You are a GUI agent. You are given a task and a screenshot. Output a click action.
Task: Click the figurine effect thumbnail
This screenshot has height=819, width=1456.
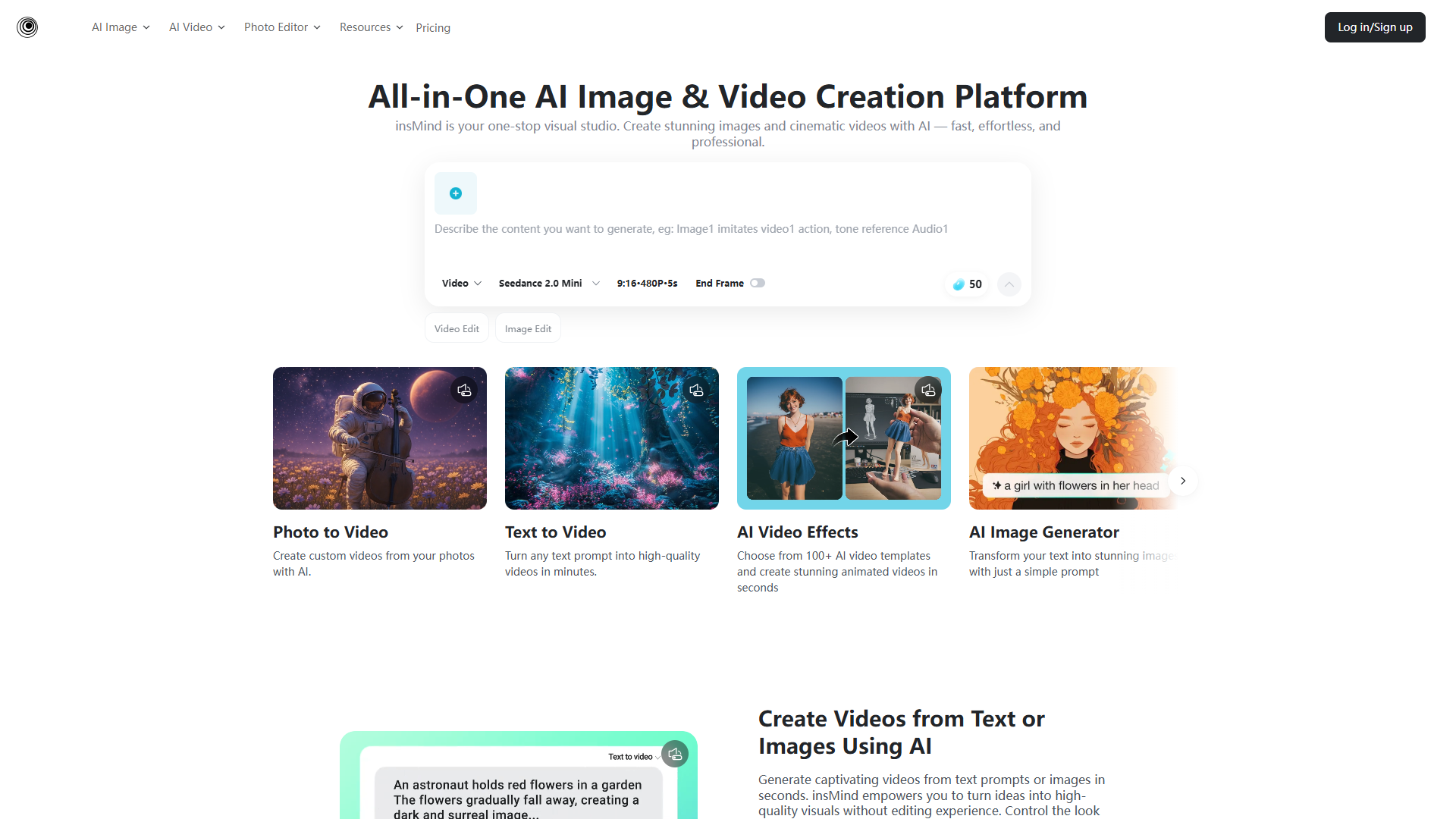pos(844,438)
